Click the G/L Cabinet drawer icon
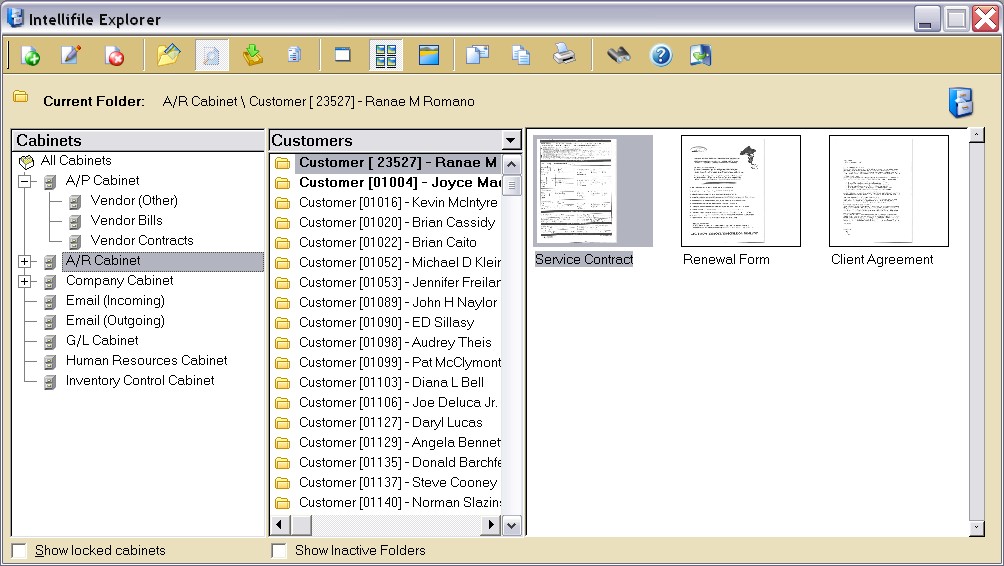The image size is (1004, 566). point(50,342)
